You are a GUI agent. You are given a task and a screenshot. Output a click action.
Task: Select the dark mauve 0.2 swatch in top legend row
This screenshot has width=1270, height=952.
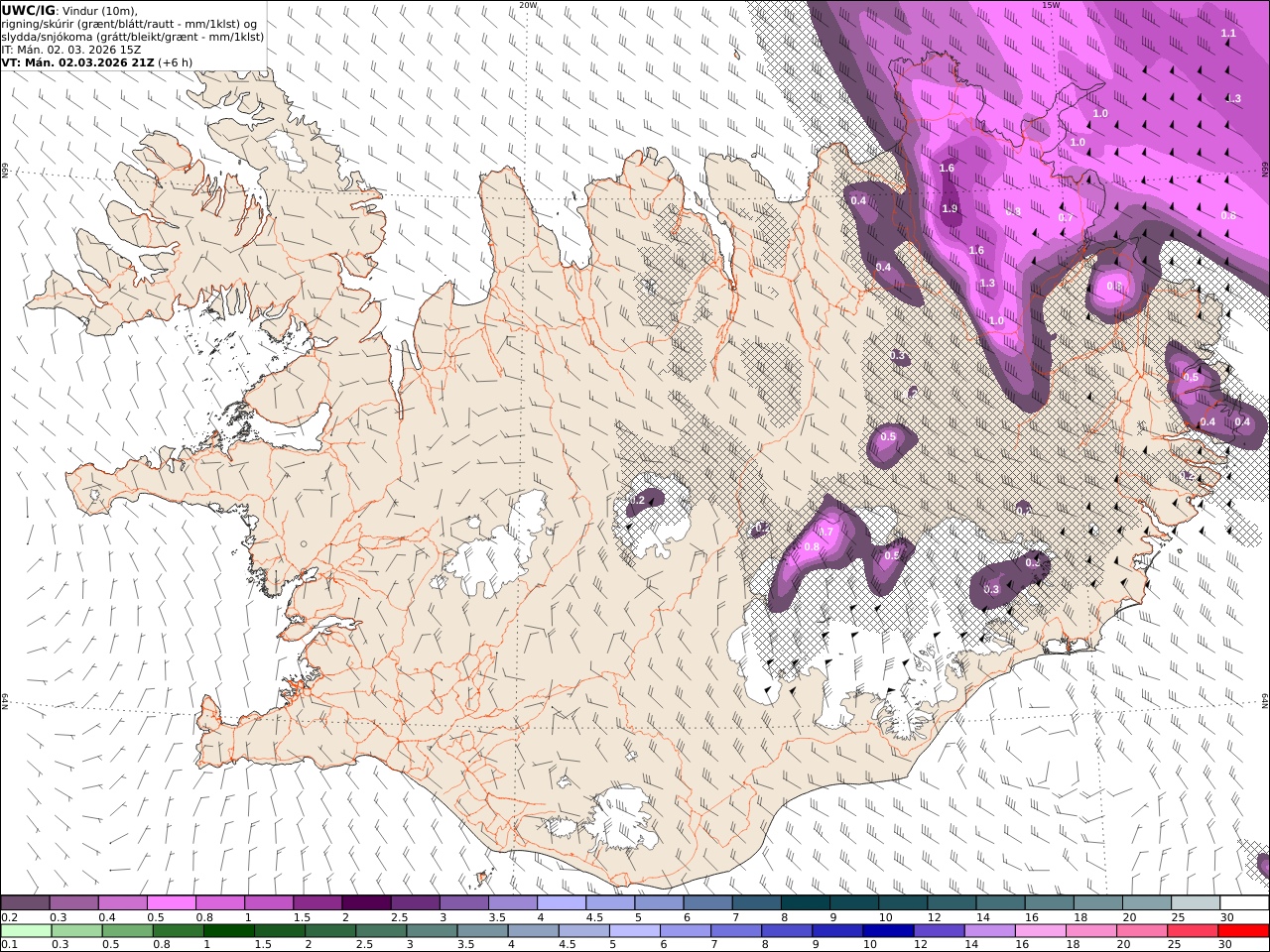point(25,902)
